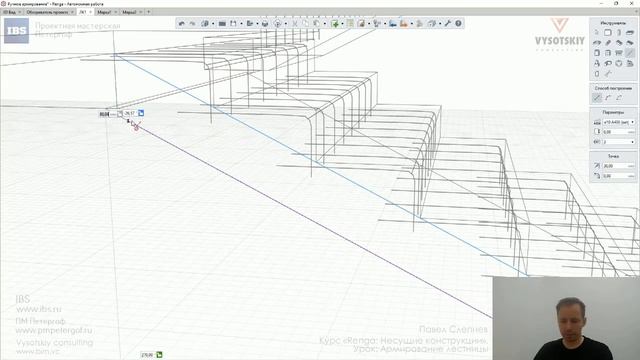Click the copy icon in the toolbar
Viewport: 640px width, 360px height.
point(306,24)
